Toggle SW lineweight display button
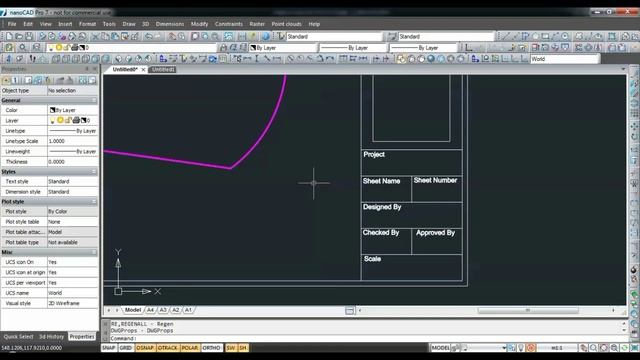This screenshot has width=640, height=360. tap(231, 348)
